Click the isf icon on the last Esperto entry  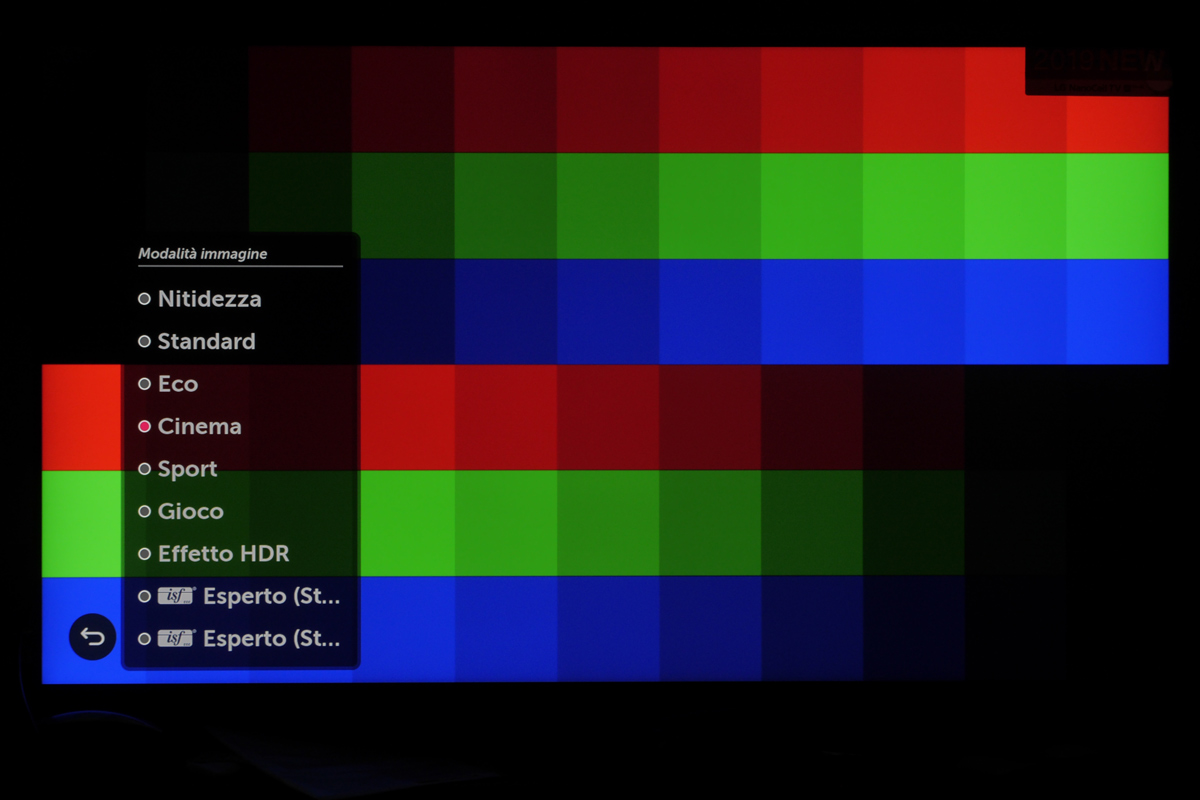point(176,639)
